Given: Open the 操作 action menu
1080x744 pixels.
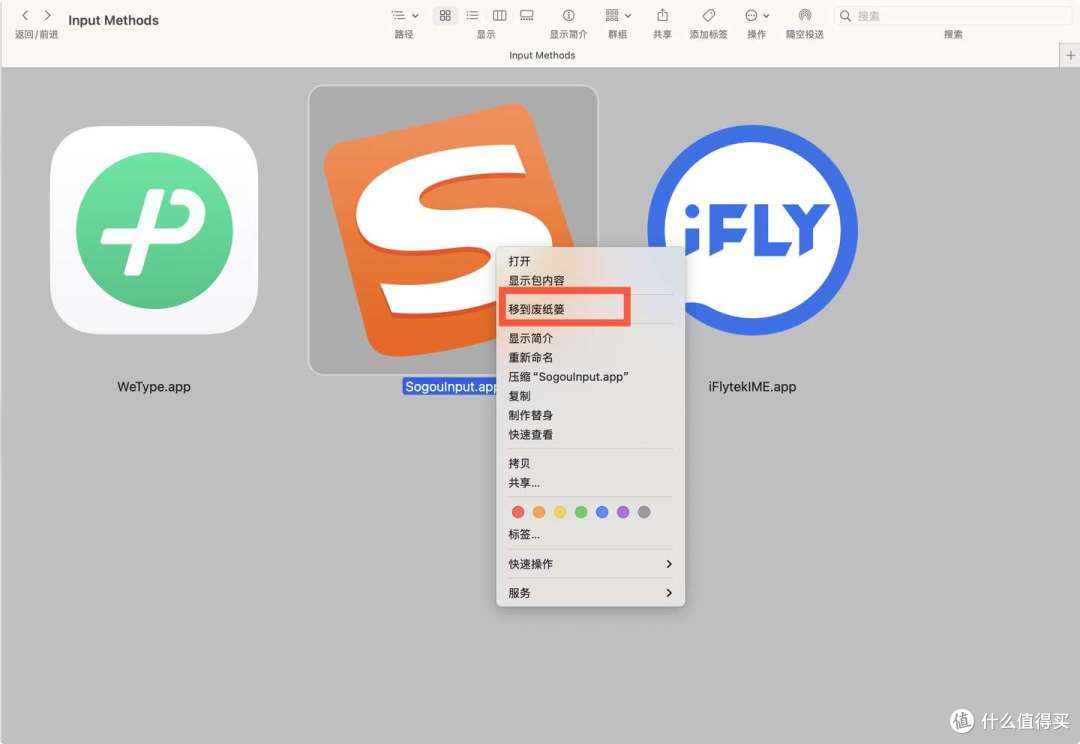Looking at the screenshot, I should 757,15.
